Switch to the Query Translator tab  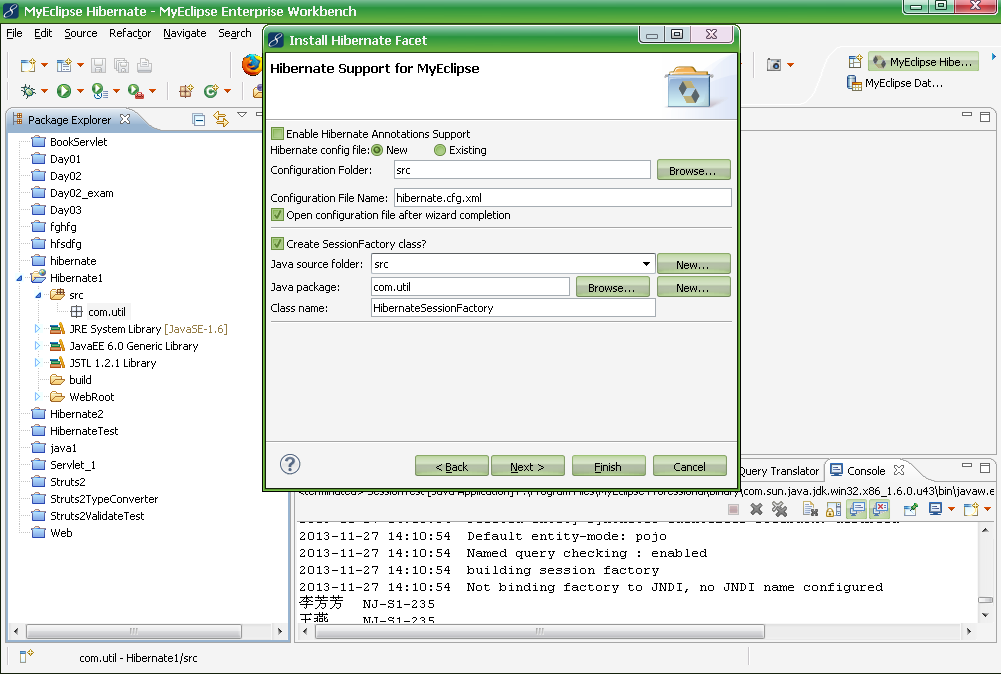[x=779, y=471]
